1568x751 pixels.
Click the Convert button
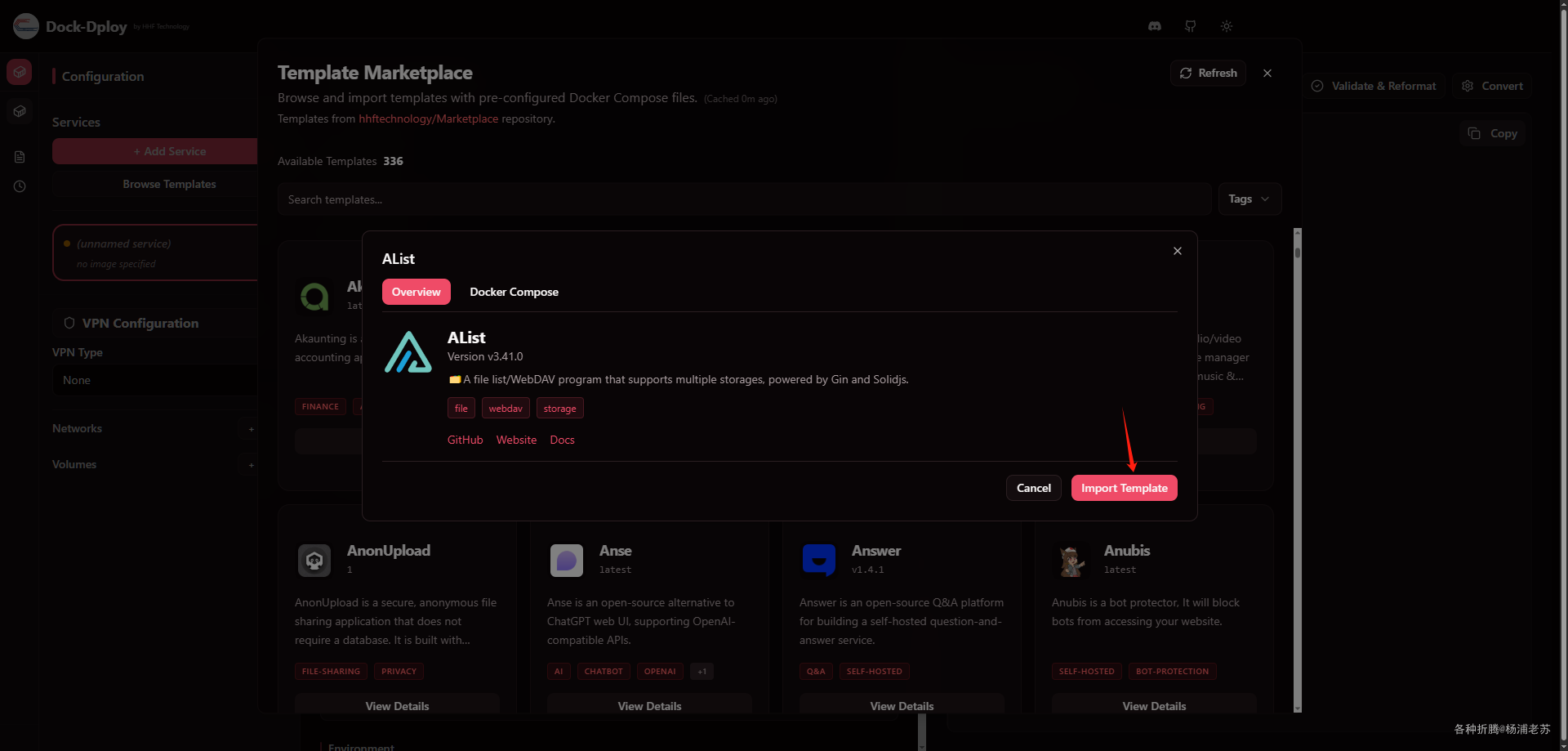(x=1492, y=86)
